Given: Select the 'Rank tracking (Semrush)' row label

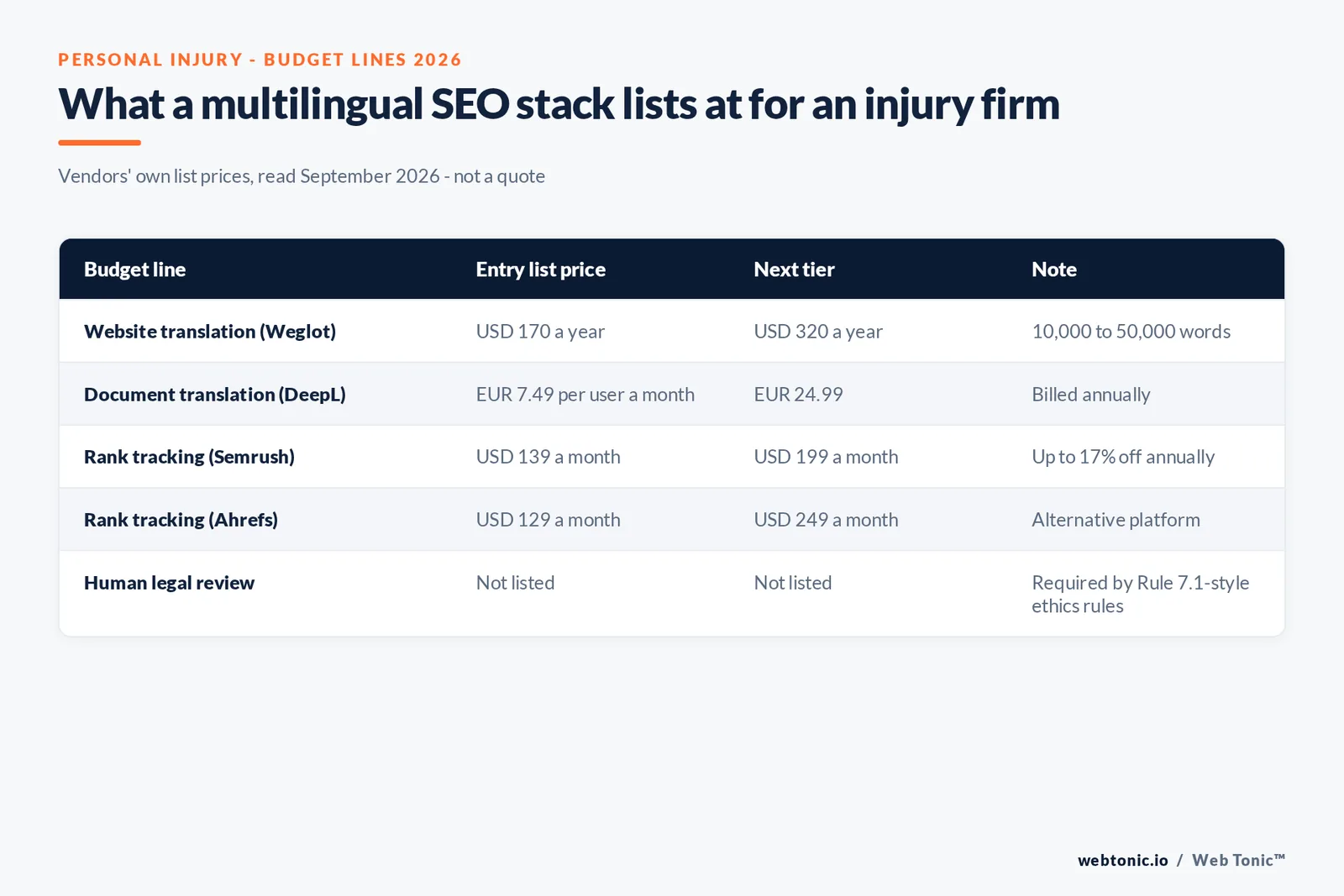Looking at the screenshot, I should tap(189, 457).
